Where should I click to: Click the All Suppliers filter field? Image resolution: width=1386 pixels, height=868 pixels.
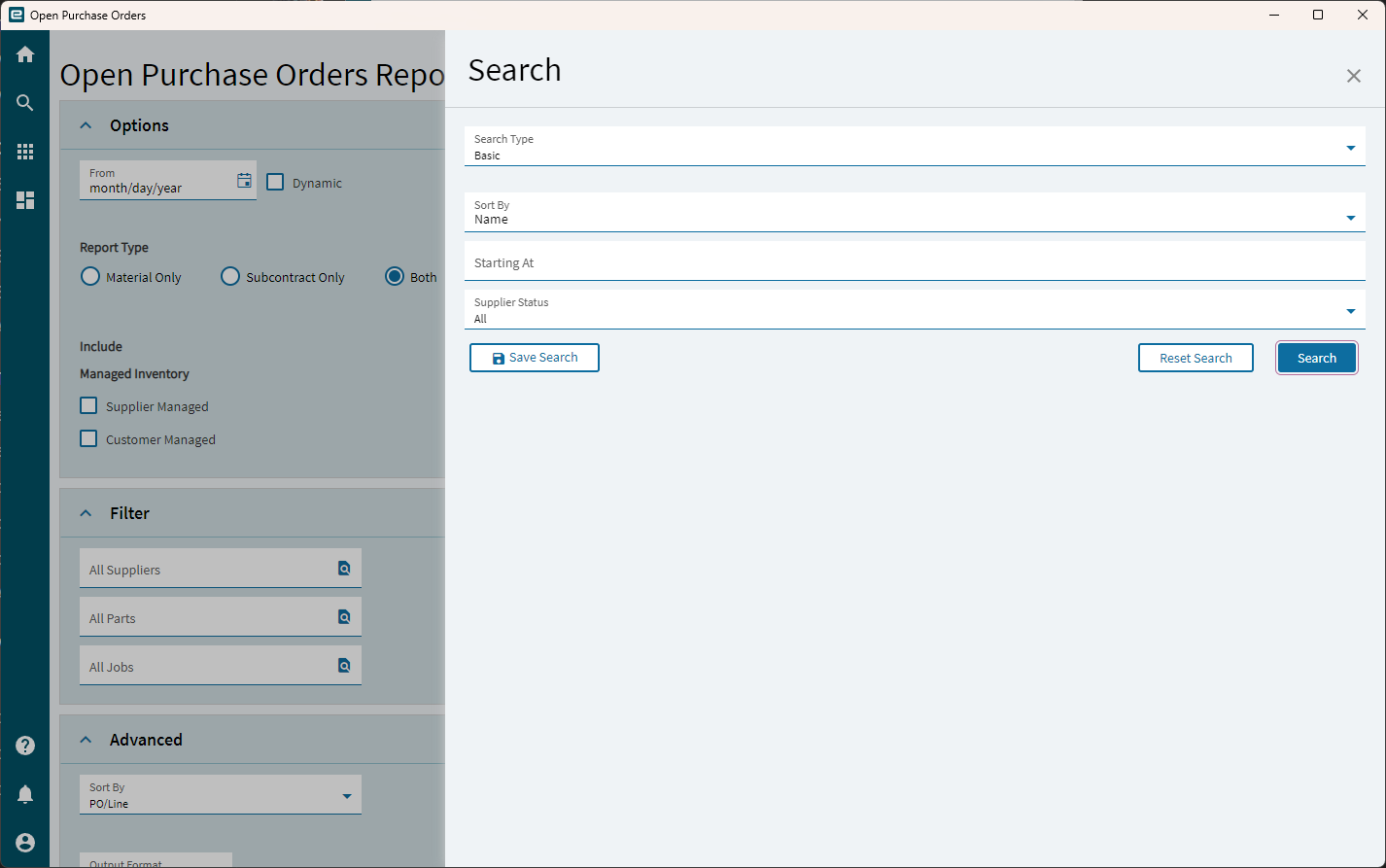pos(221,569)
